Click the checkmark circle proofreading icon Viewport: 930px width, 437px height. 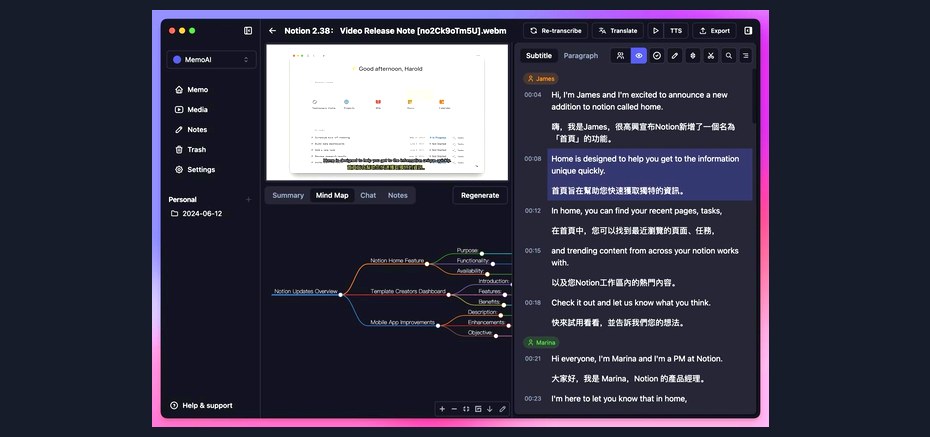(x=657, y=56)
